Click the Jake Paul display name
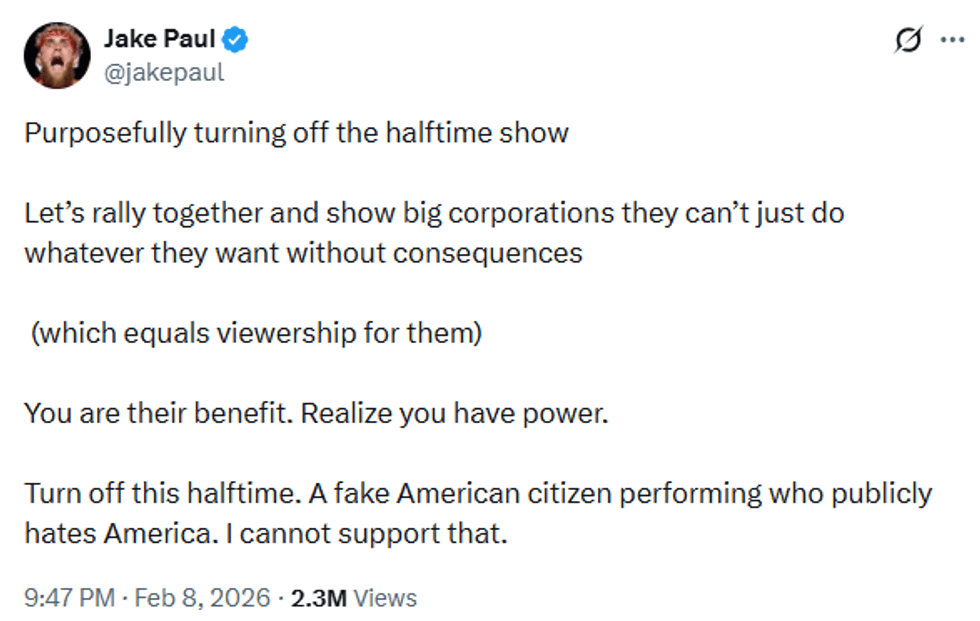980x621 pixels. pos(159,41)
